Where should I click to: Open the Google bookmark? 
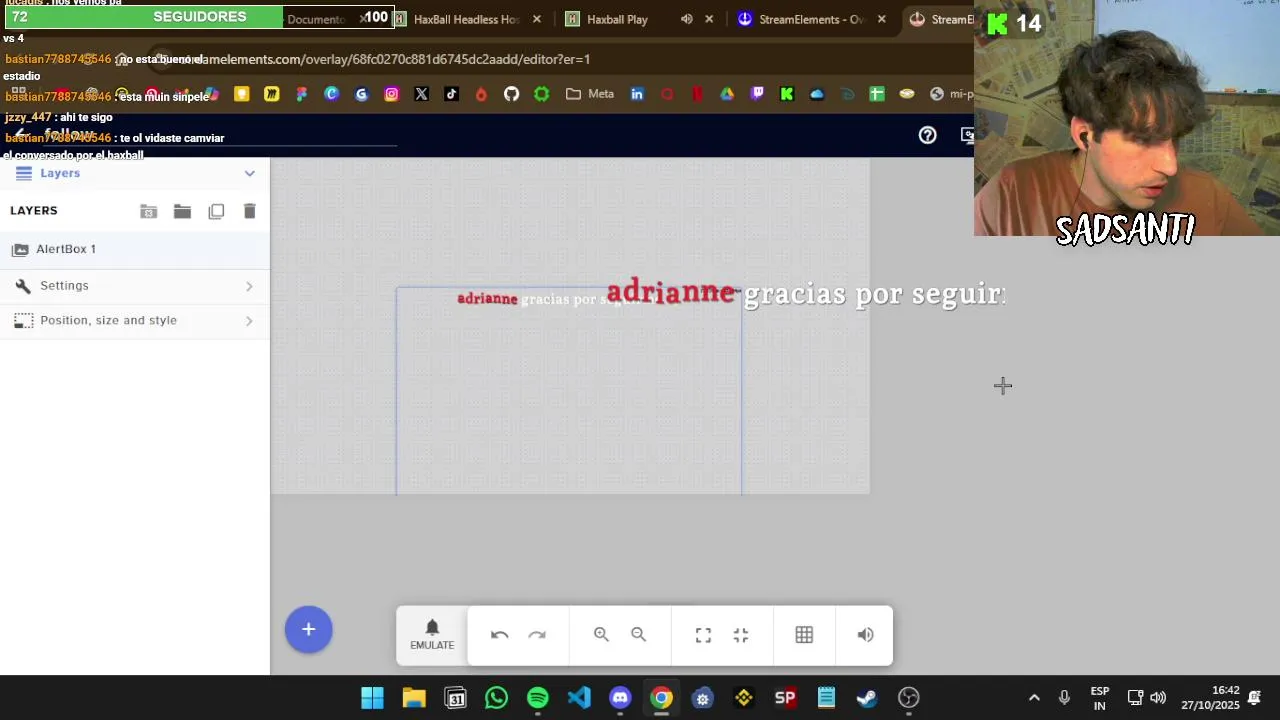(361, 94)
